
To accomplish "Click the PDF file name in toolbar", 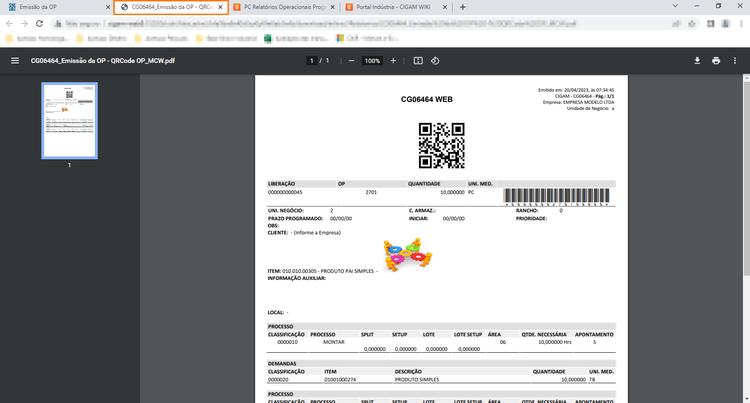I will point(103,61).
